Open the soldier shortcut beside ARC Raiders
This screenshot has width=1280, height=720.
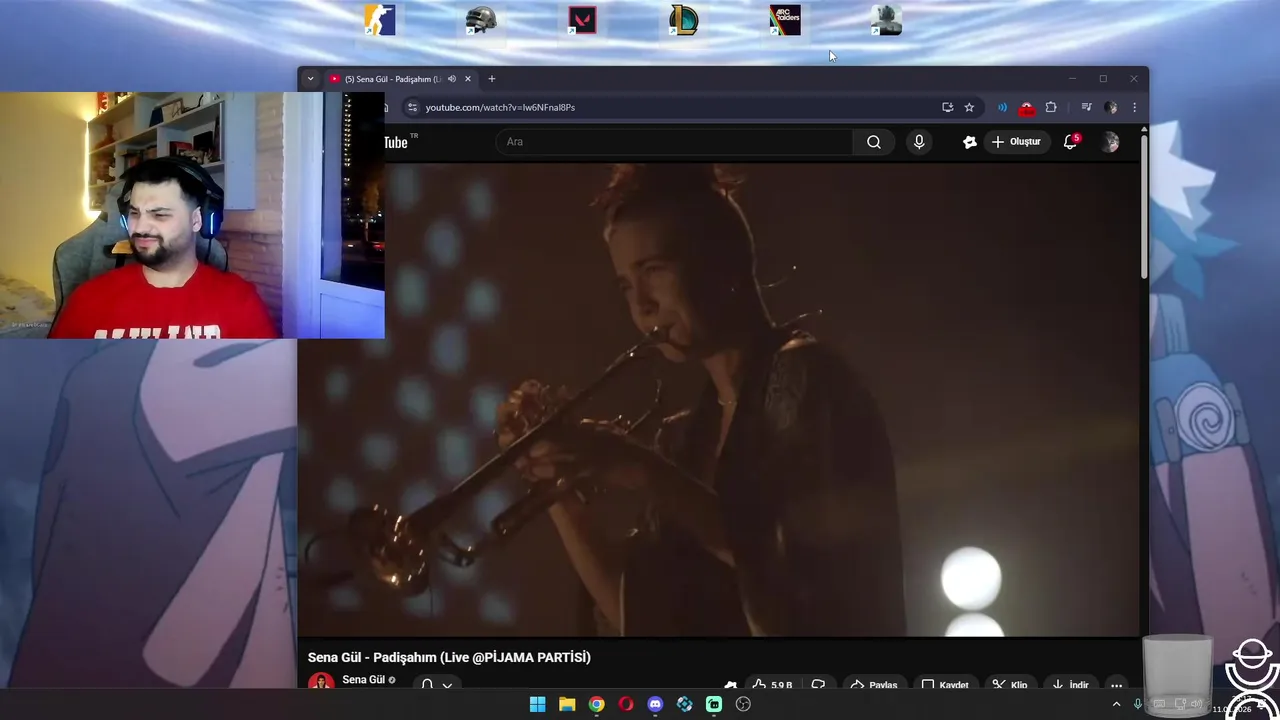[886, 20]
